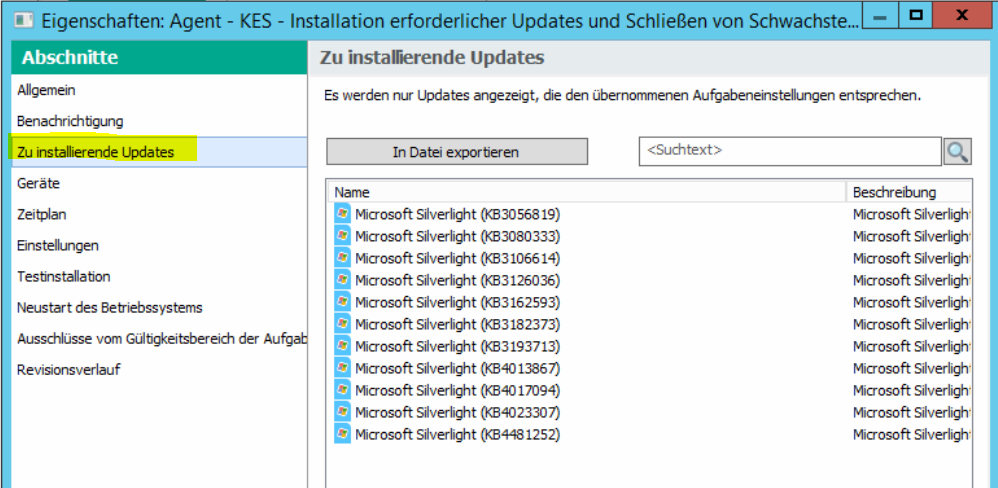Click the update icon for KB3080333
Screen dimensions: 998x488
(342, 236)
